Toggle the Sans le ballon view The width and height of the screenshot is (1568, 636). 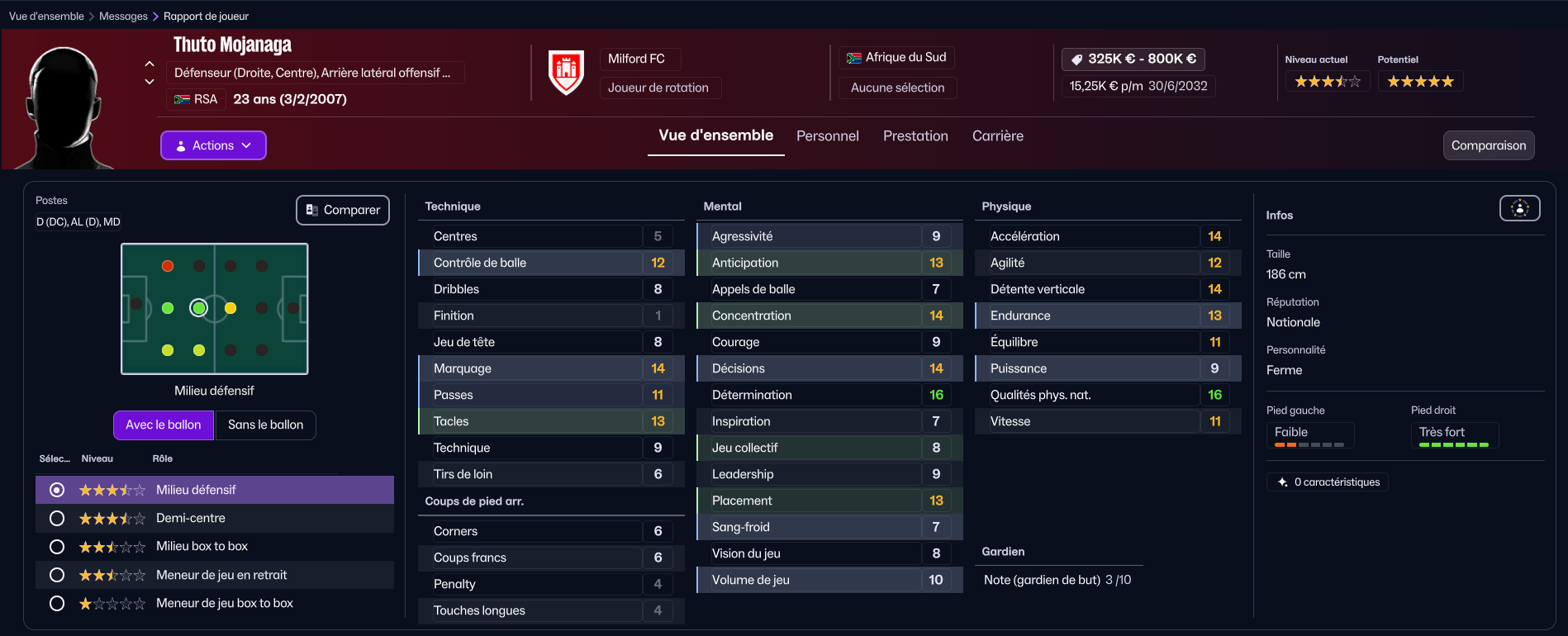[265, 425]
